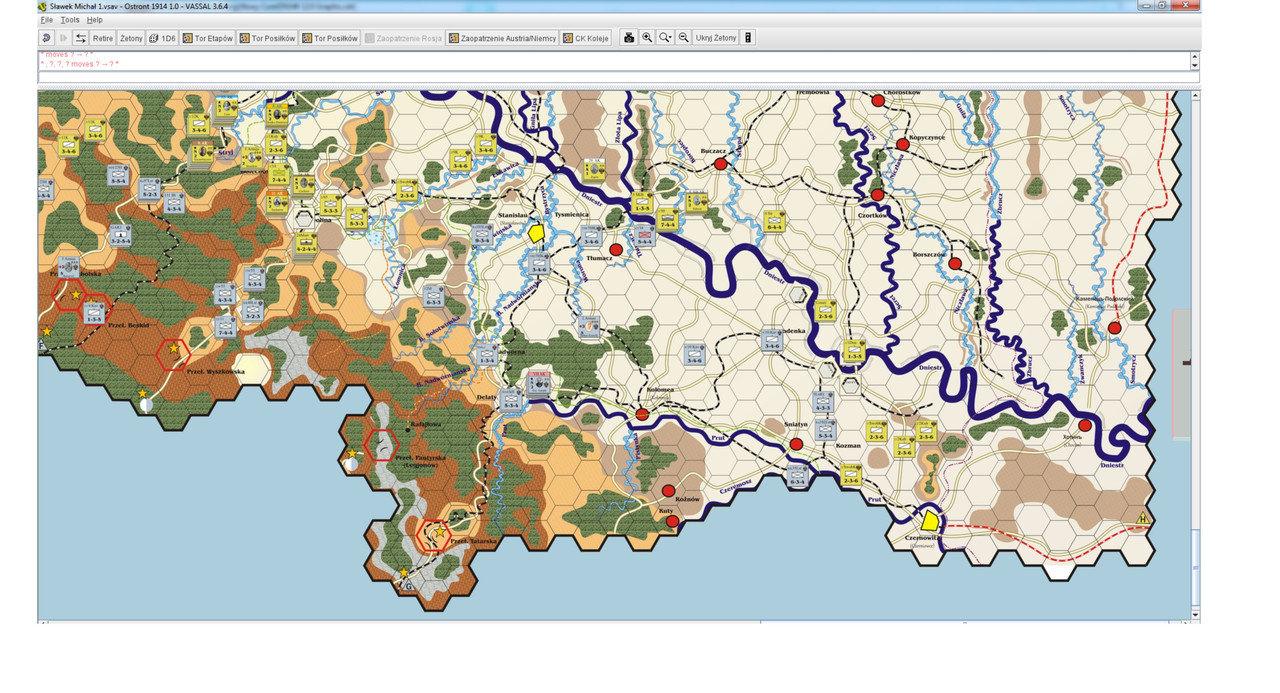Click the map's vertical scrollbar

point(1196,355)
